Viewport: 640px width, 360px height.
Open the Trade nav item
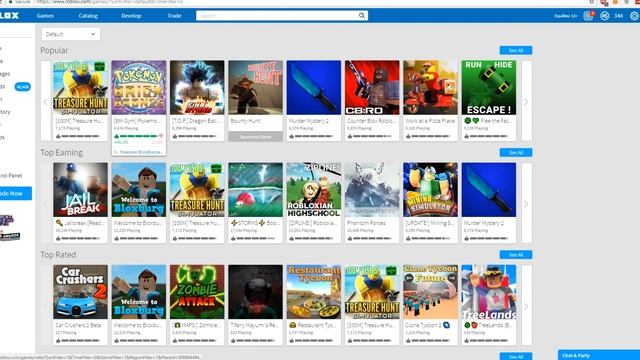pyautogui.click(x=174, y=16)
